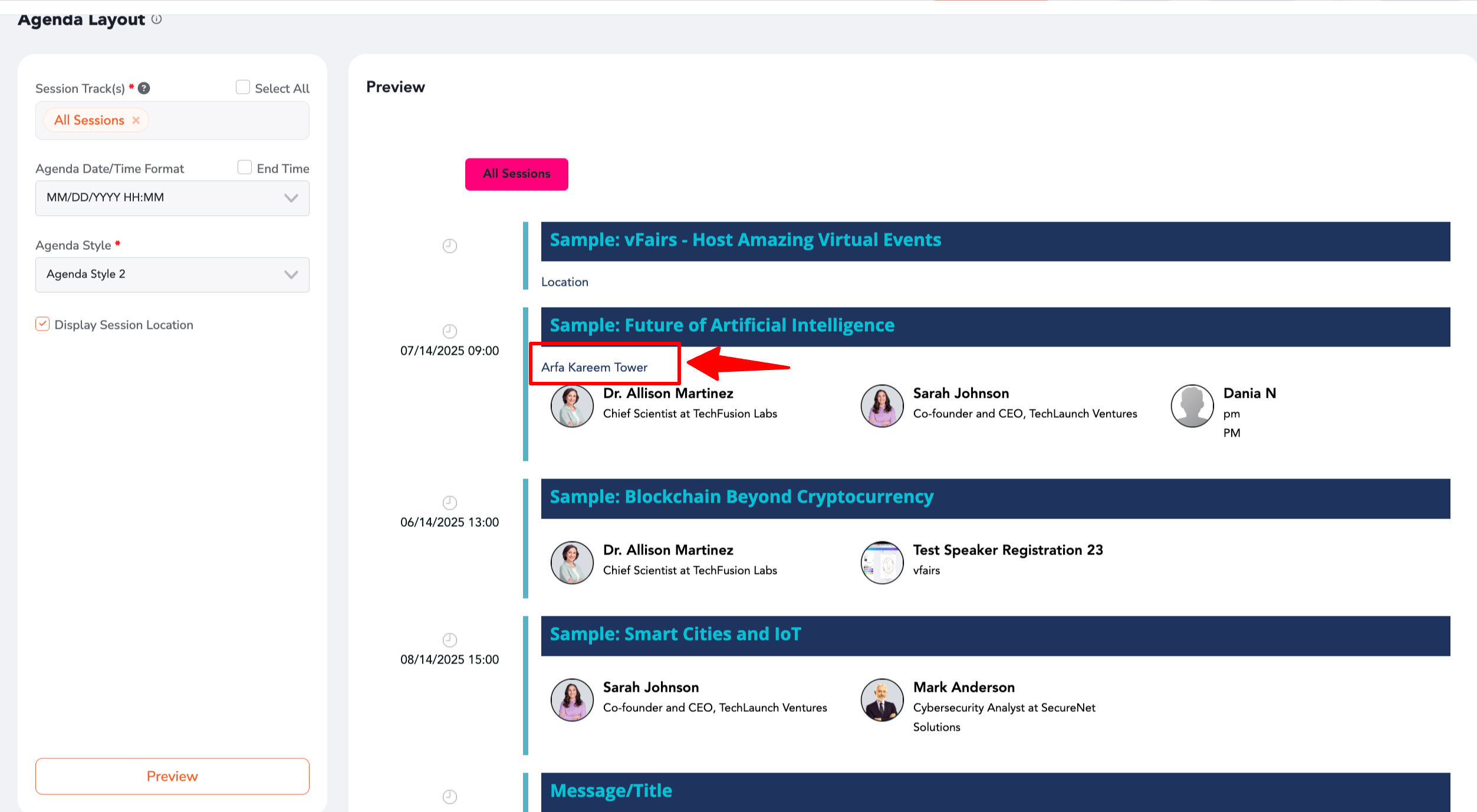Click Mark Anderson's speaker photo
The width and height of the screenshot is (1477, 812).
click(x=881, y=699)
